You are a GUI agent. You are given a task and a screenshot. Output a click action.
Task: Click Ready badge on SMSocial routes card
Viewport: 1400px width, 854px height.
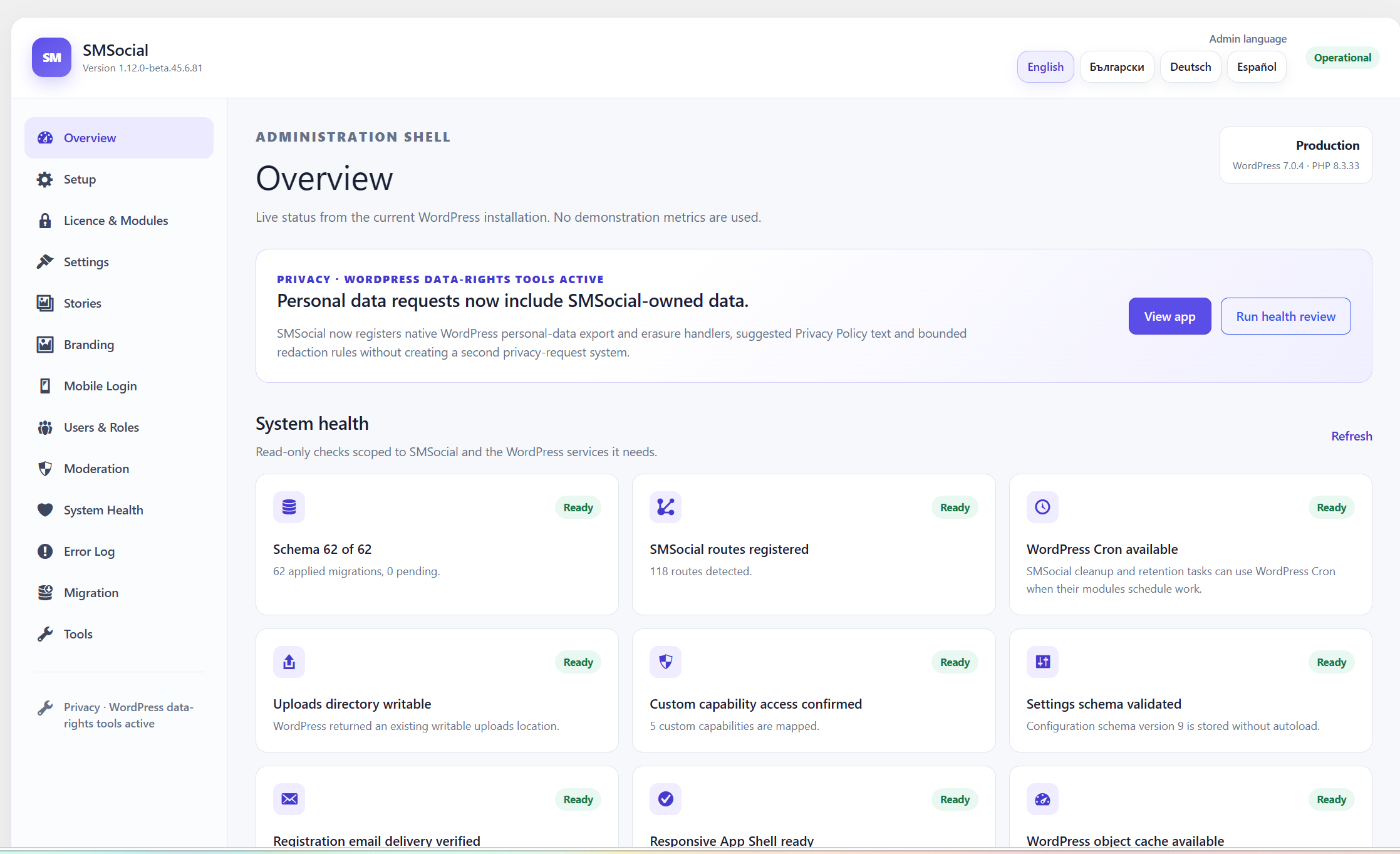coord(955,508)
